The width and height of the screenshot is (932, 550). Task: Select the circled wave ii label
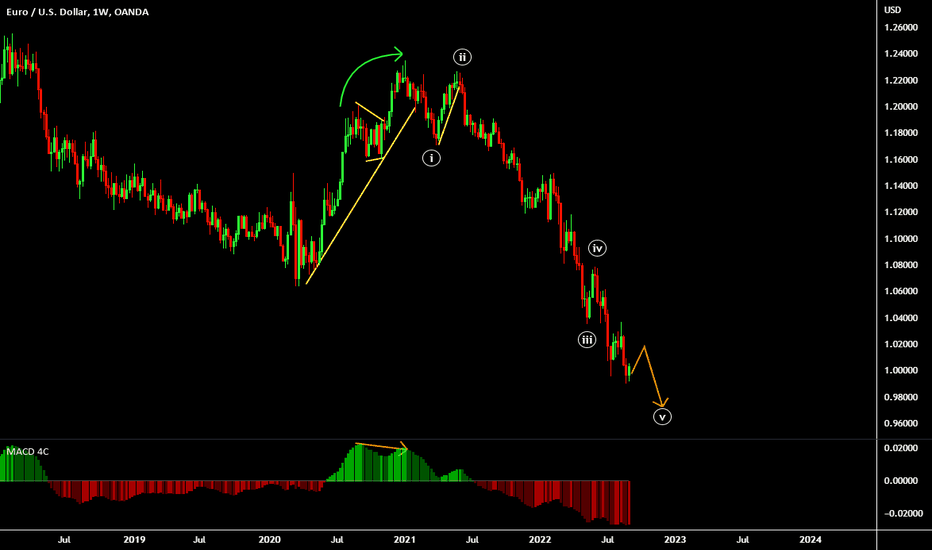[x=462, y=57]
